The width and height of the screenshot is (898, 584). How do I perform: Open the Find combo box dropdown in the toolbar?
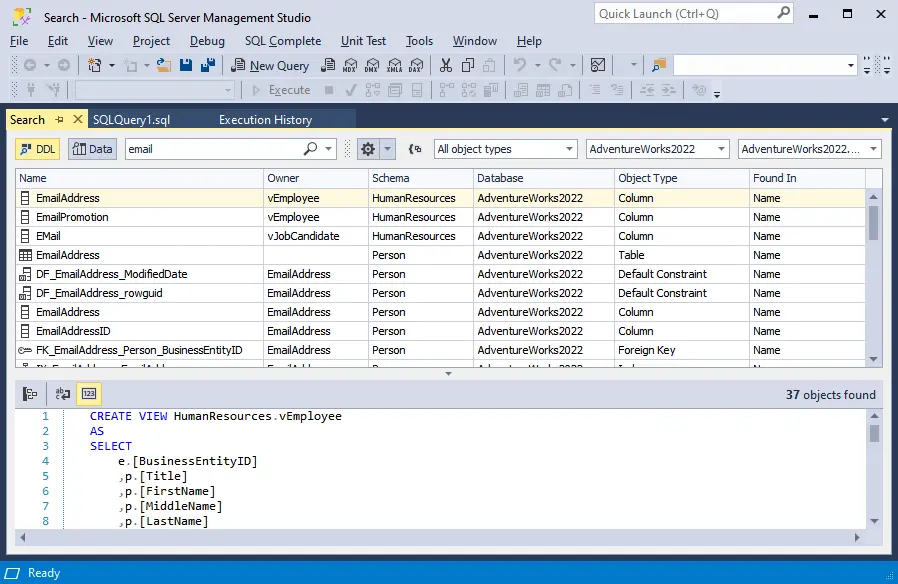[850, 66]
